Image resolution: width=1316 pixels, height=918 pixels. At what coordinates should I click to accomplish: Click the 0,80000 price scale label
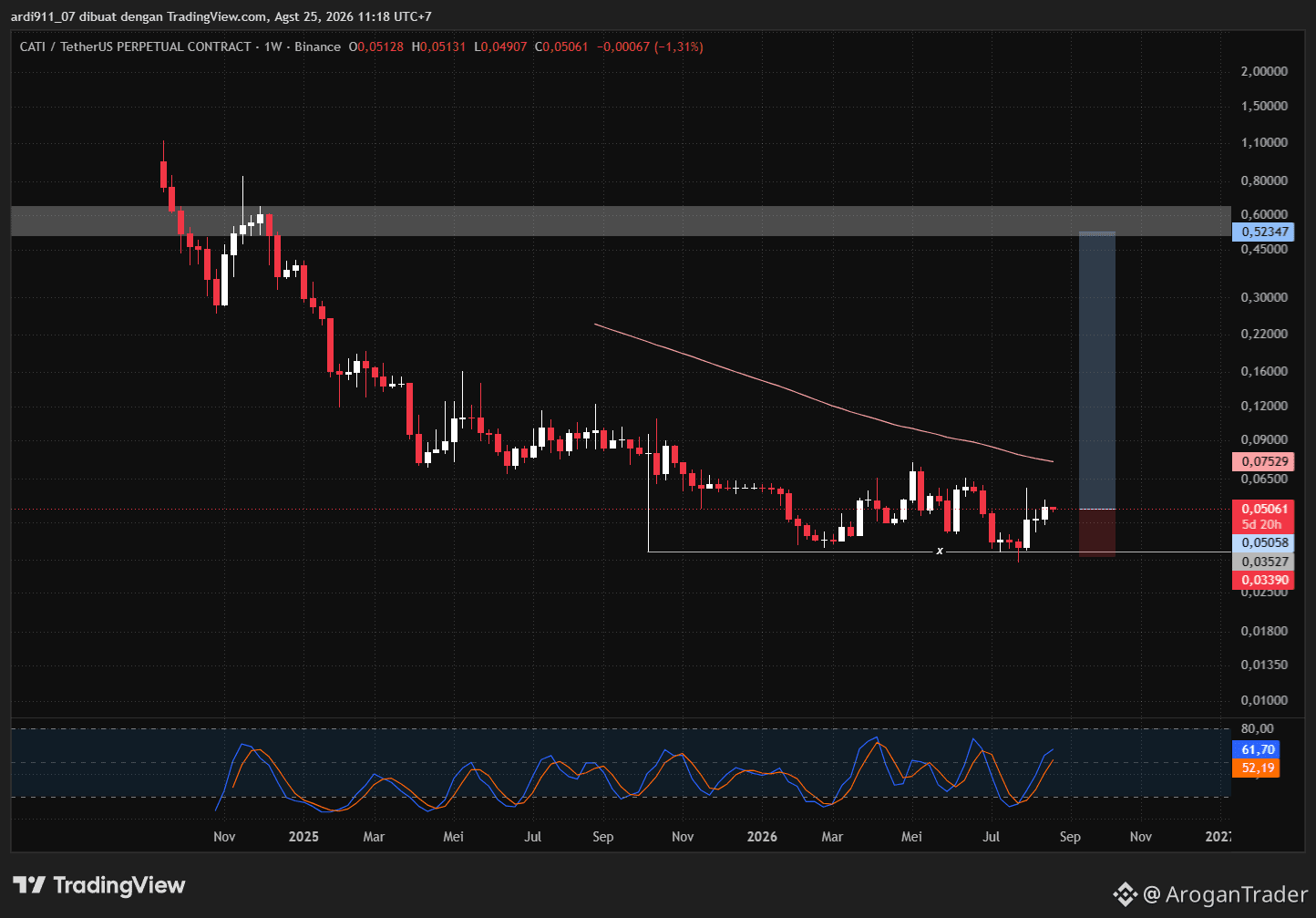click(x=1264, y=181)
